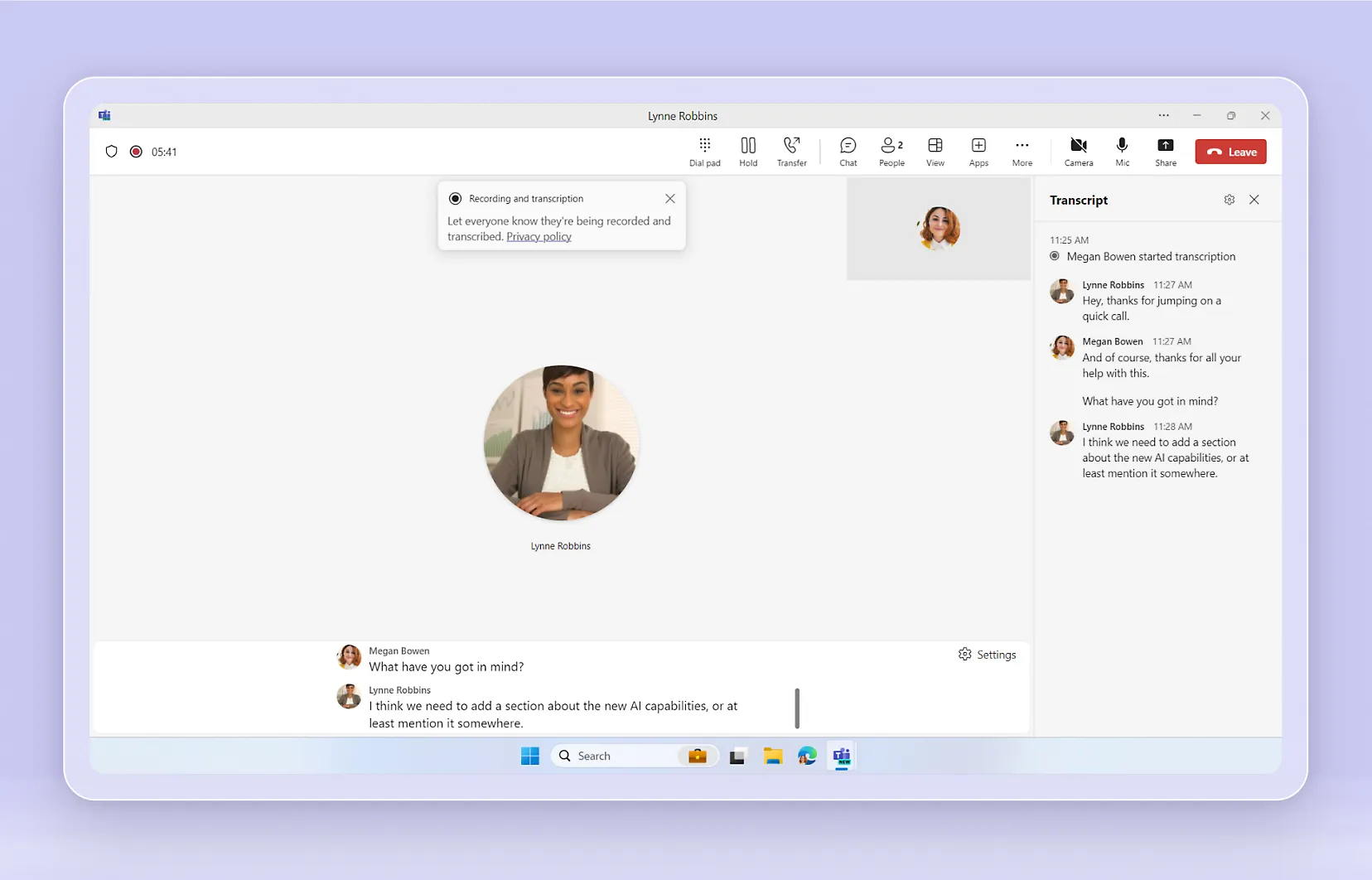1372x880 pixels.
Task: Show the People list
Action: [x=891, y=152]
